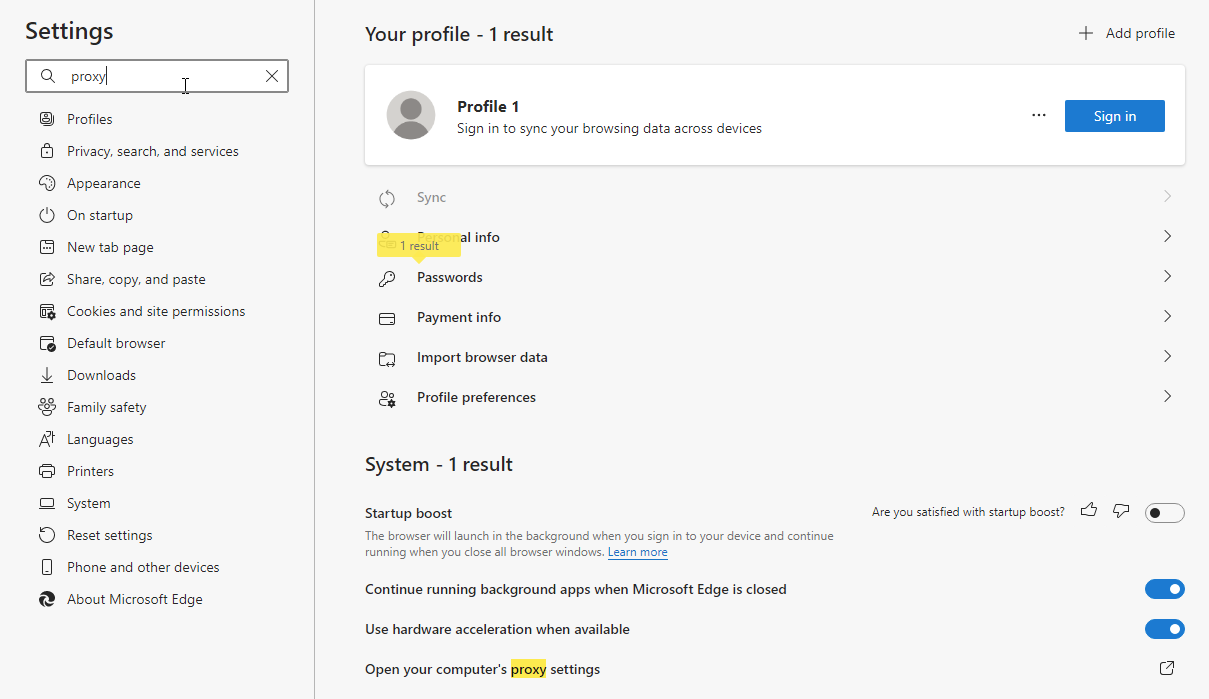
Task: Open the Learn more link for startup boost
Action: [x=637, y=552]
